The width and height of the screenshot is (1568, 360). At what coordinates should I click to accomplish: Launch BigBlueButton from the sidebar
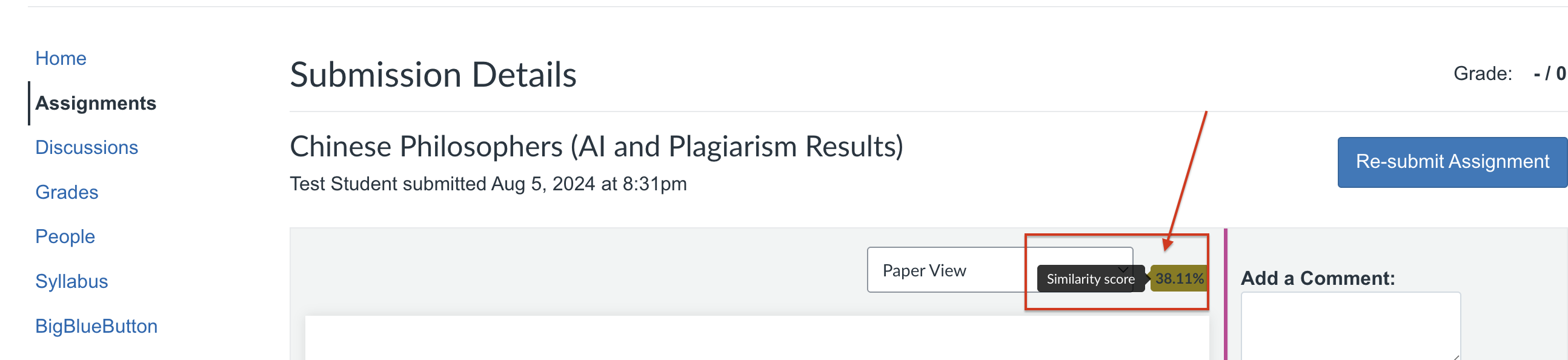96,326
